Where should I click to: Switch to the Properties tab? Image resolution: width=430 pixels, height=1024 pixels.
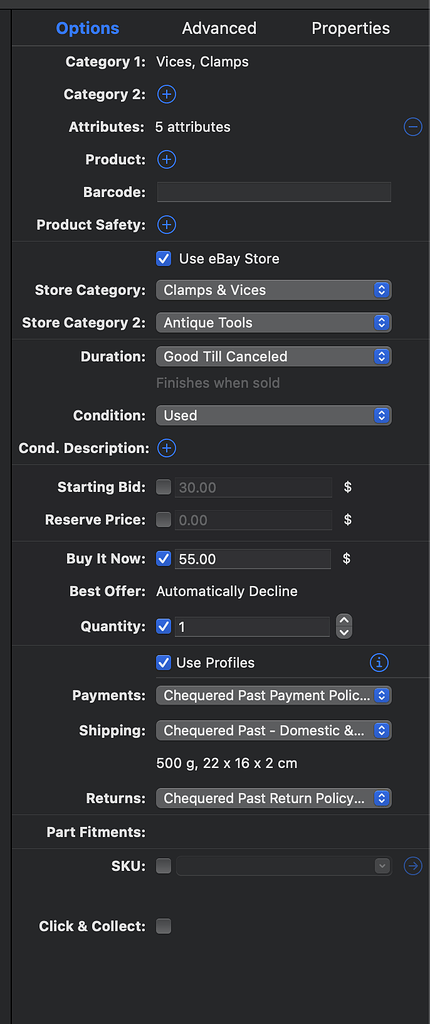tap(350, 28)
